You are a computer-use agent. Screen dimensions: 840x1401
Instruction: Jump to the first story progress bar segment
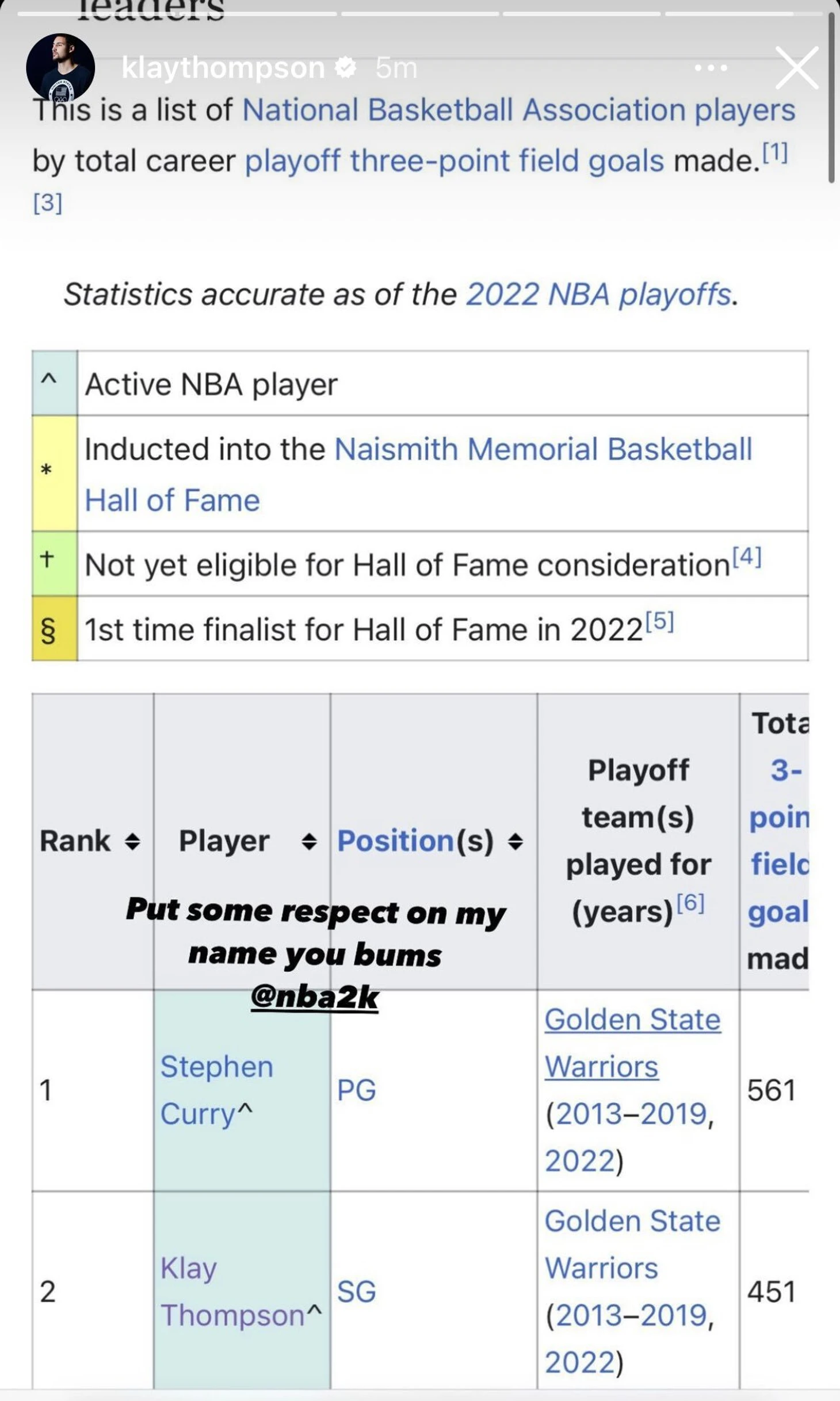pyautogui.click(x=177, y=13)
